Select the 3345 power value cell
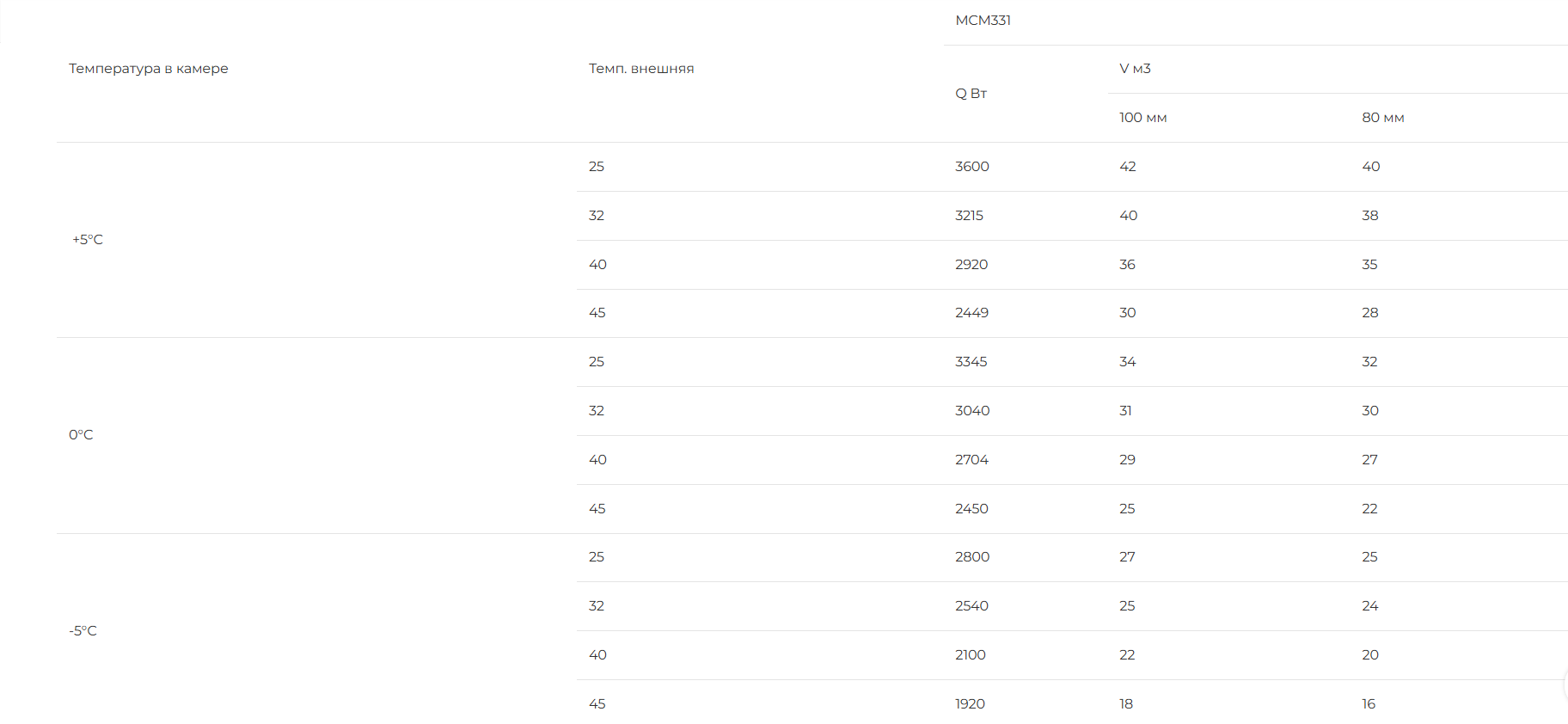 (x=971, y=361)
